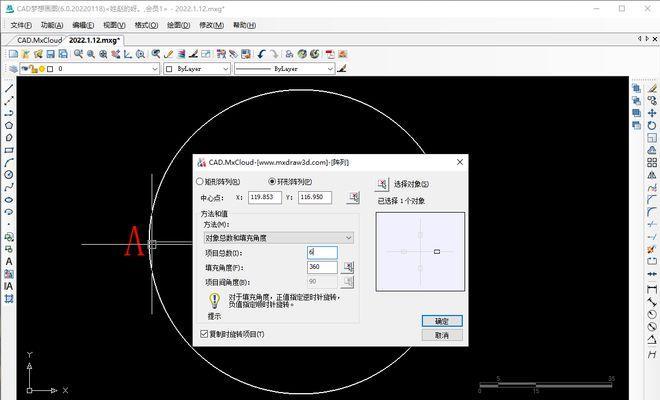Open the linetype ByLayer dropdown
Screen dimensions: 660x400
point(285,69)
